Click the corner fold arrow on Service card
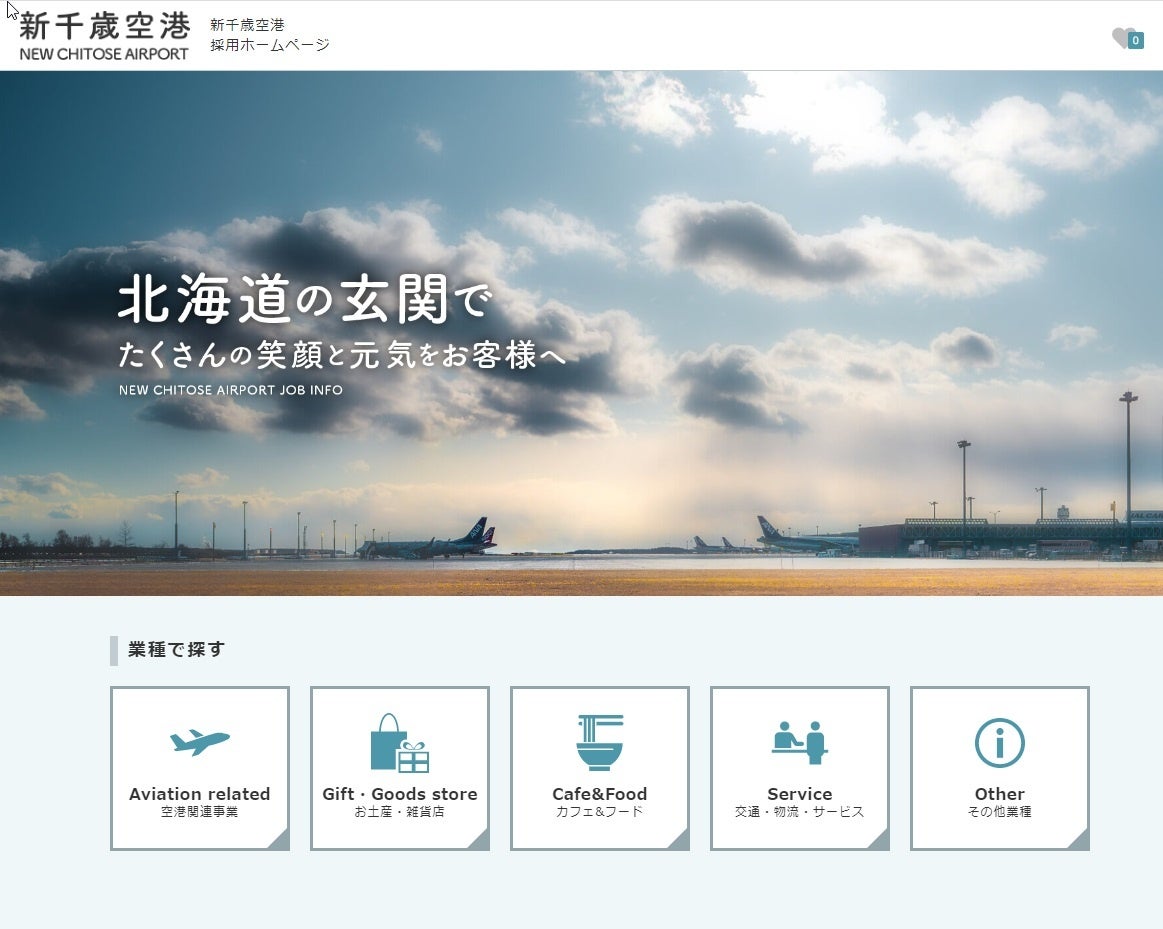The height and width of the screenshot is (929, 1163). [880, 842]
